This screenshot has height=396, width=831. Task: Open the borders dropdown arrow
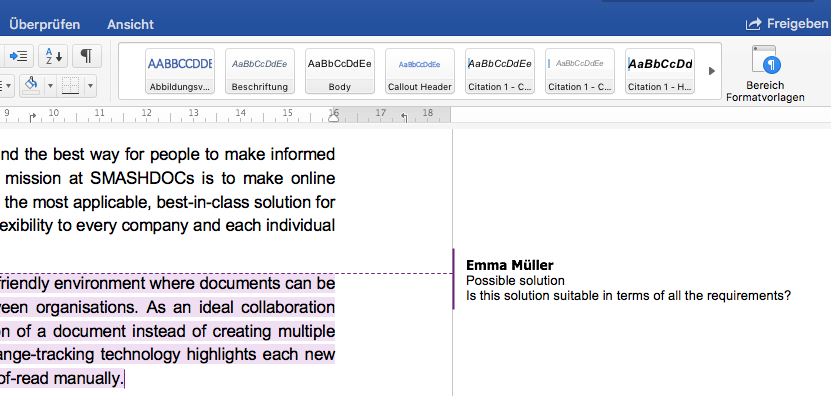90,85
